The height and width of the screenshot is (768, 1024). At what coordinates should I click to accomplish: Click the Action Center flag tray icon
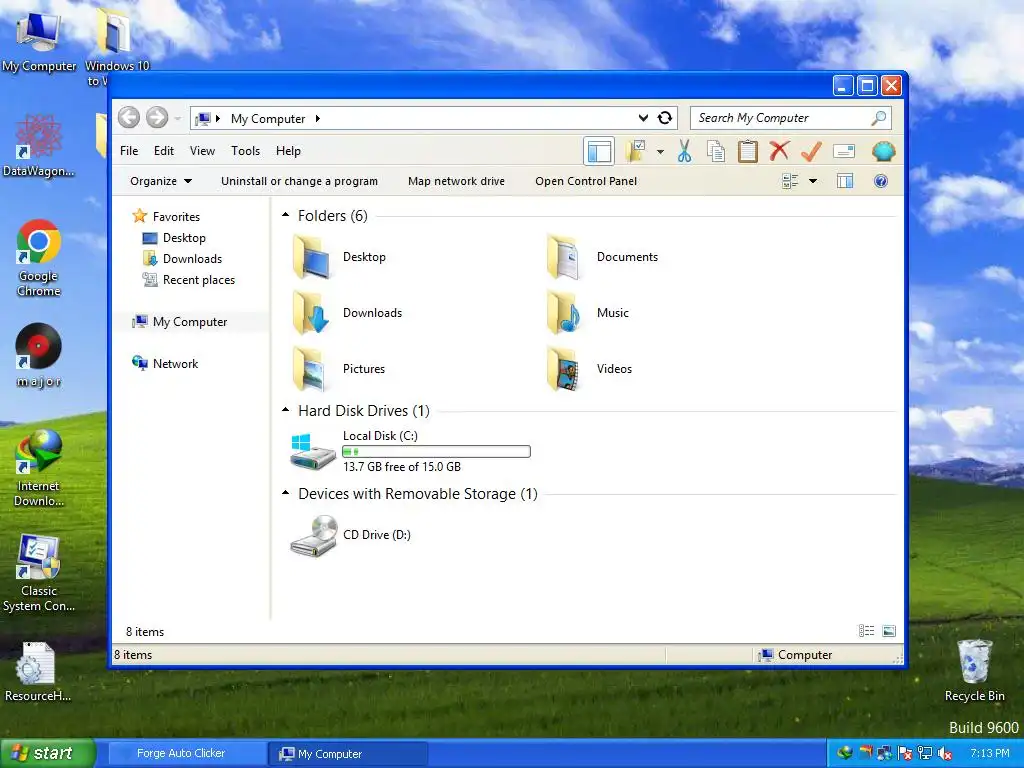(x=904, y=754)
